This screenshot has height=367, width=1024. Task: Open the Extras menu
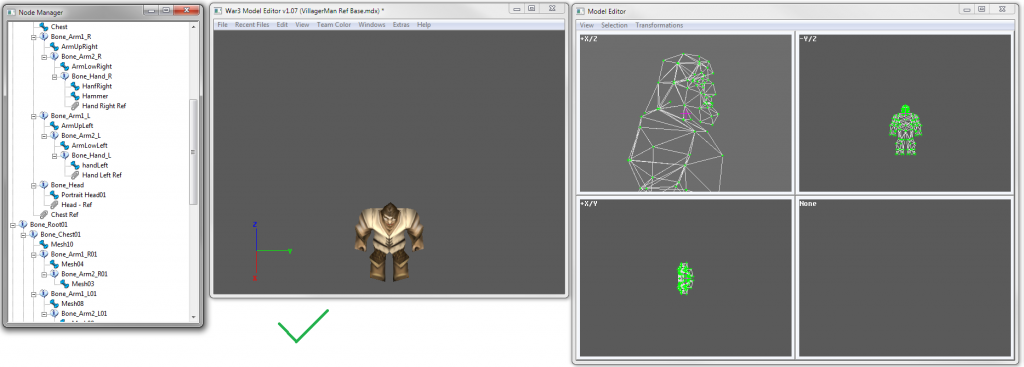pyautogui.click(x=402, y=25)
